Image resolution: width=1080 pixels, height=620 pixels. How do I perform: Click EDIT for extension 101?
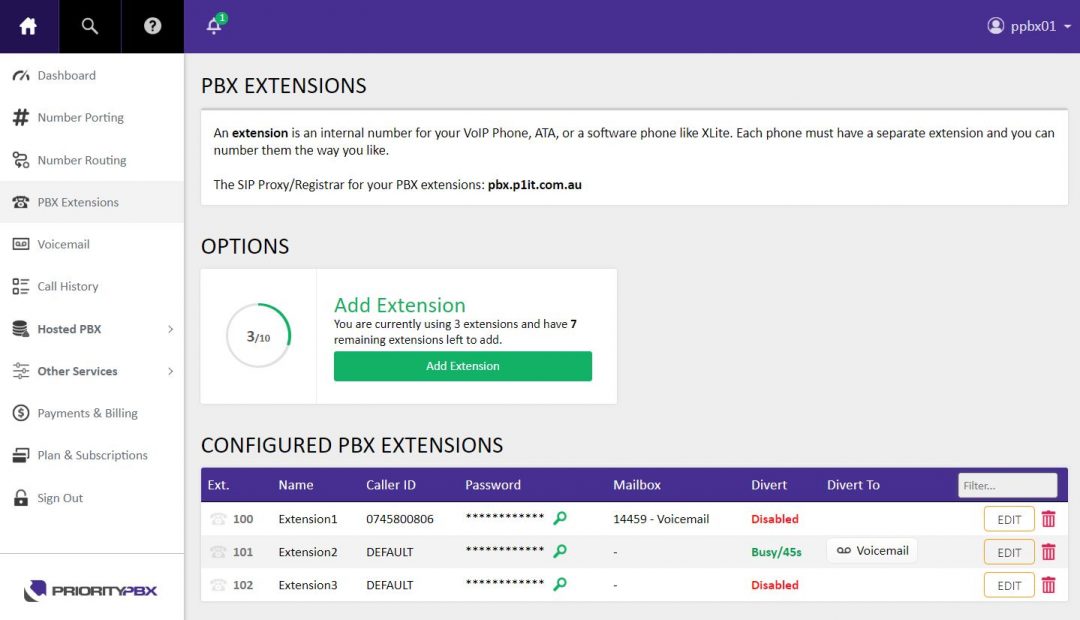pos(1009,552)
